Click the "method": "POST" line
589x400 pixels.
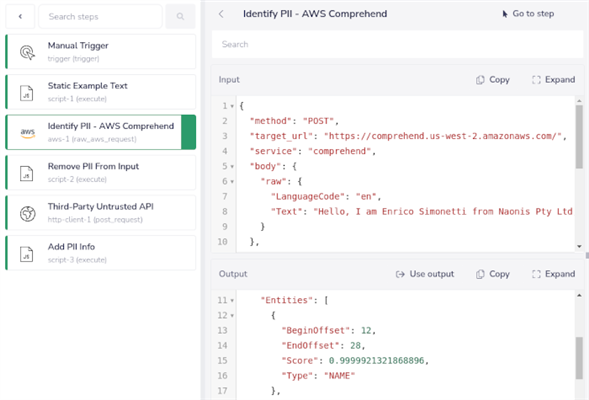click(x=294, y=121)
